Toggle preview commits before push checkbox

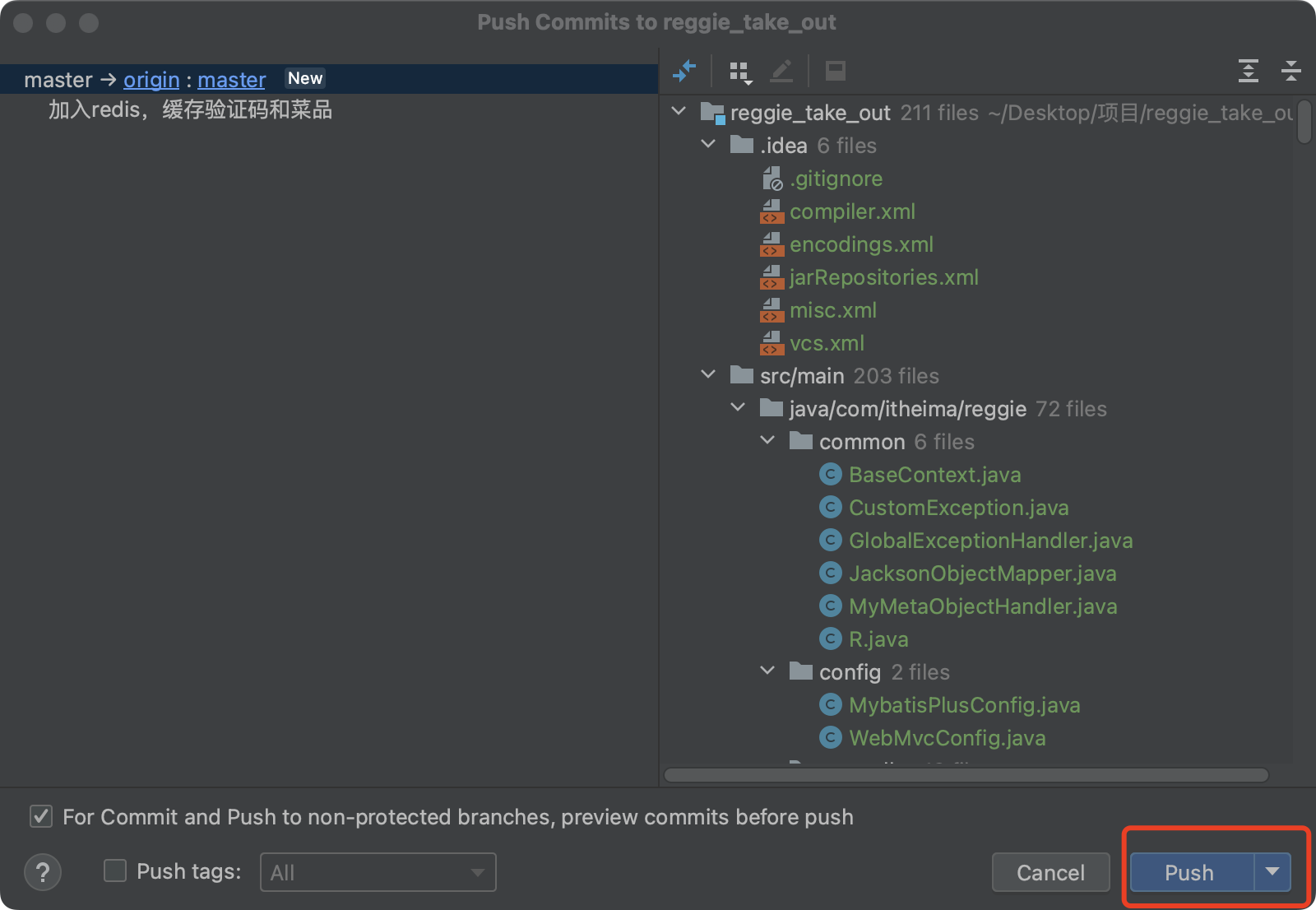tap(41, 816)
